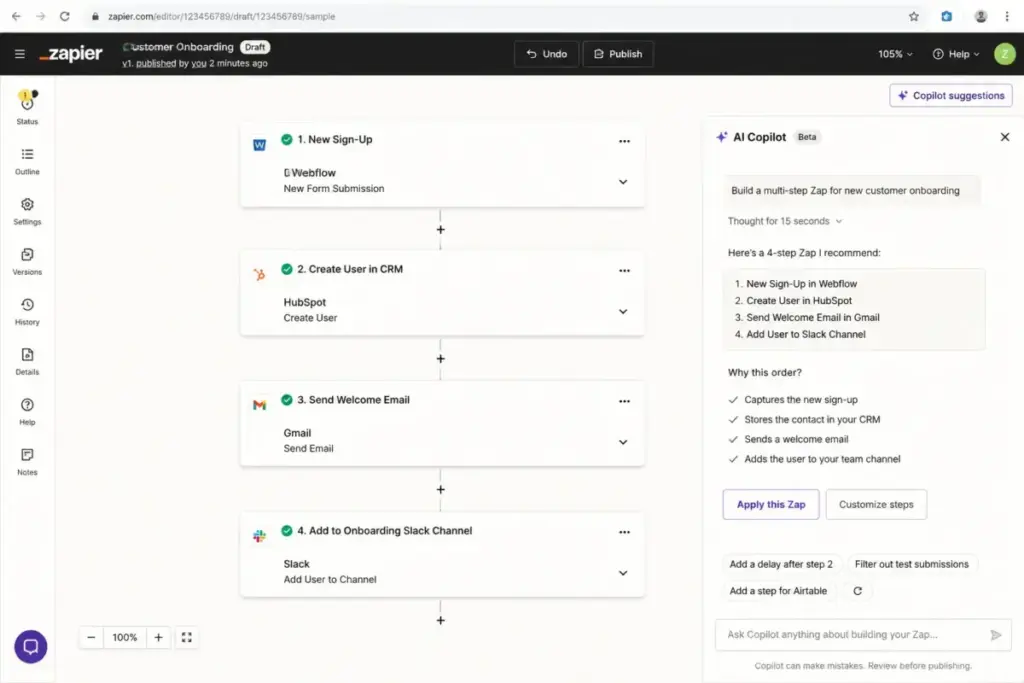The image size is (1024, 683).
Task: Bookmark this page with the star icon
Action: [914, 16]
